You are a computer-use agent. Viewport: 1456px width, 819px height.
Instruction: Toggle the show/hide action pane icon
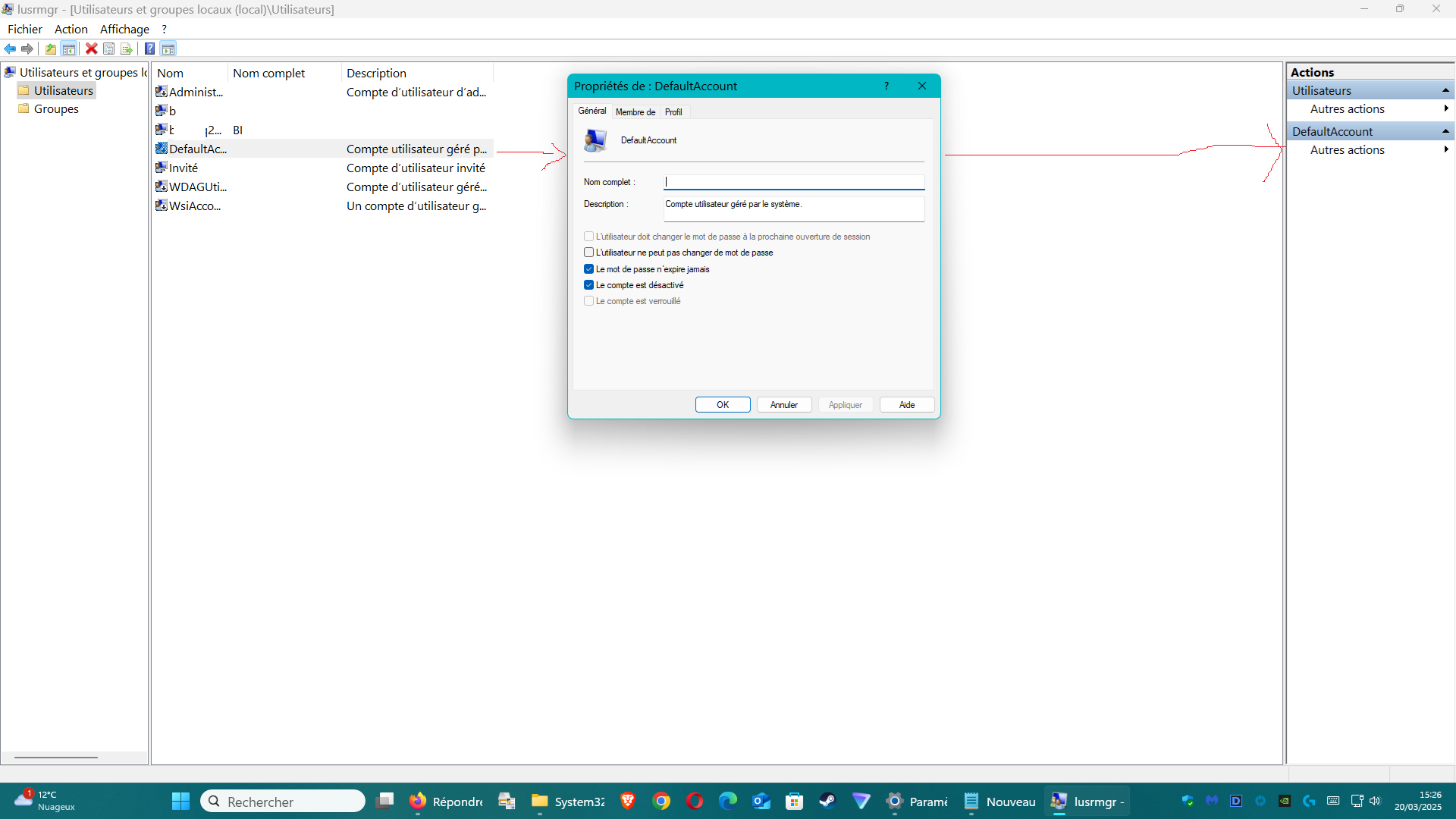(168, 49)
